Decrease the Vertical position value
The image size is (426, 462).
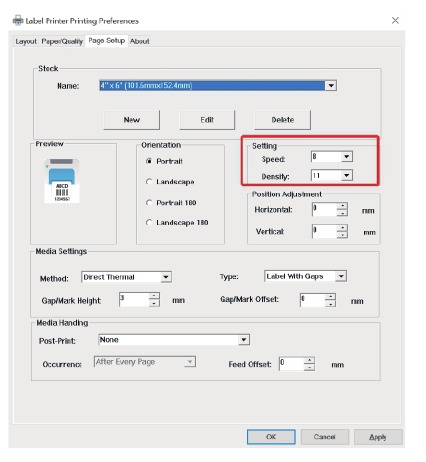(342, 235)
